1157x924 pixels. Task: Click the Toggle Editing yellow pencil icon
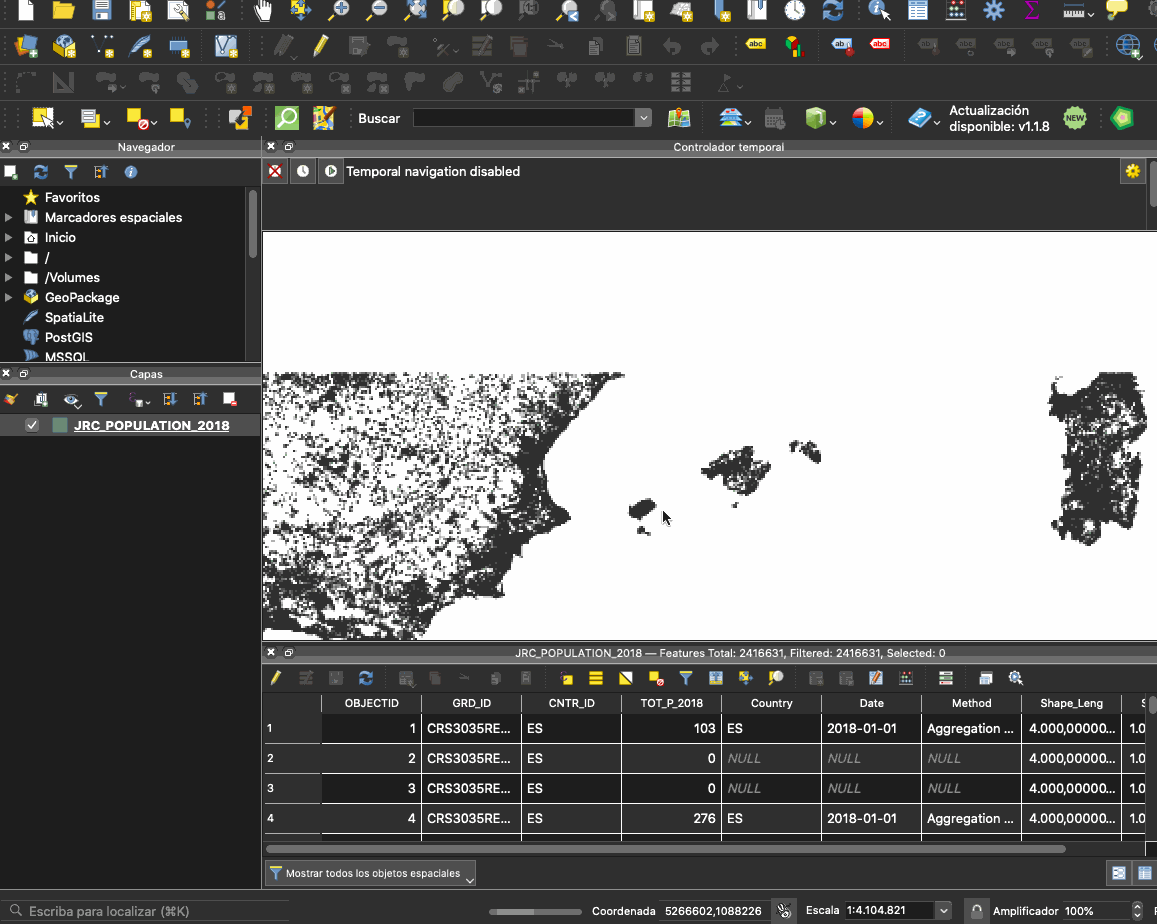click(320, 46)
